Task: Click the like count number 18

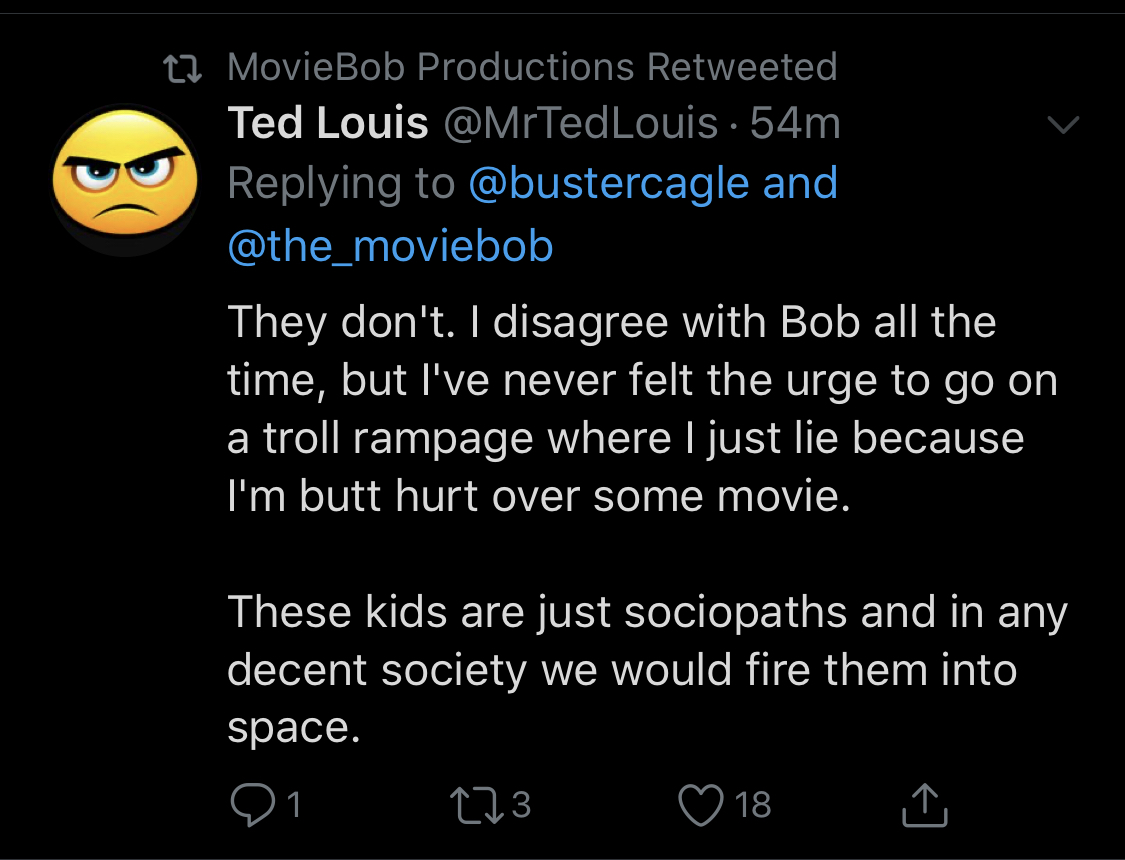Action: click(x=753, y=805)
